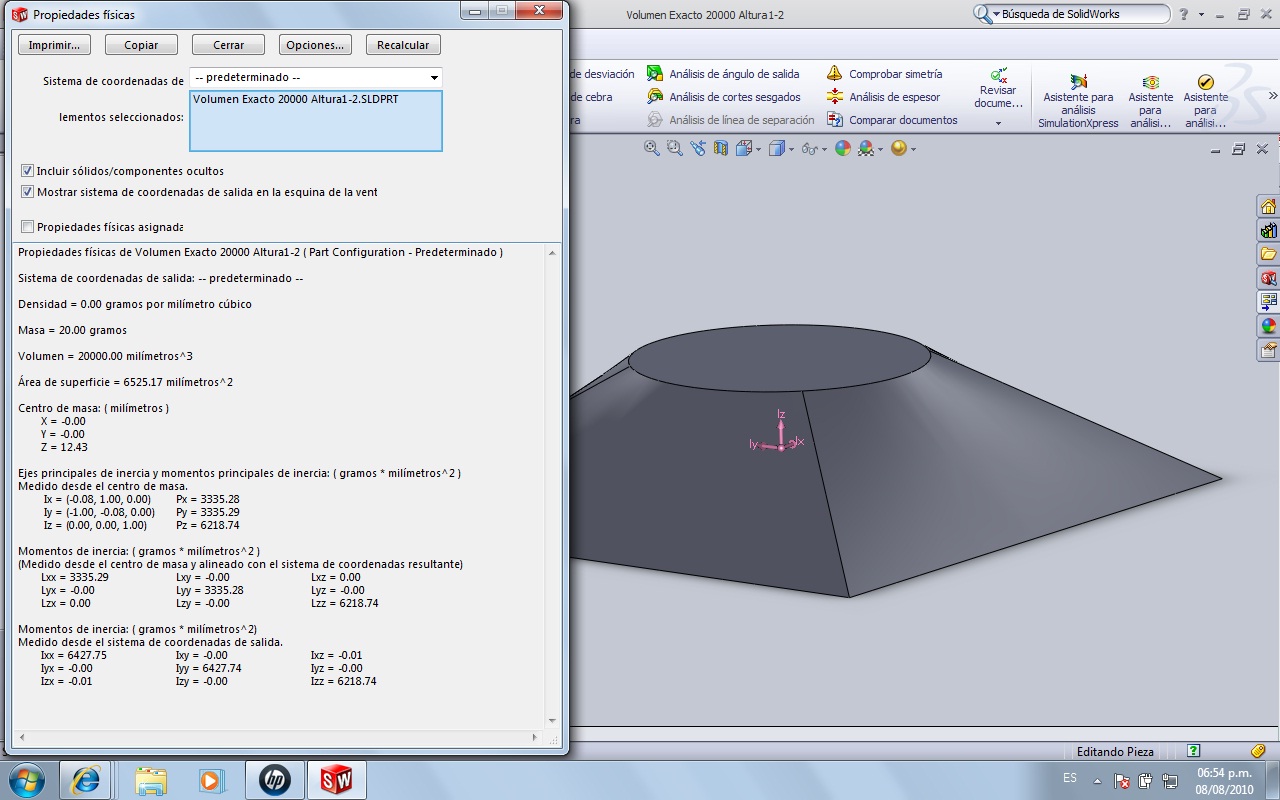Viewport: 1280px width, 800px height.
Task: Click status bar help question mark icon
Action: [x=1193, y=751]
